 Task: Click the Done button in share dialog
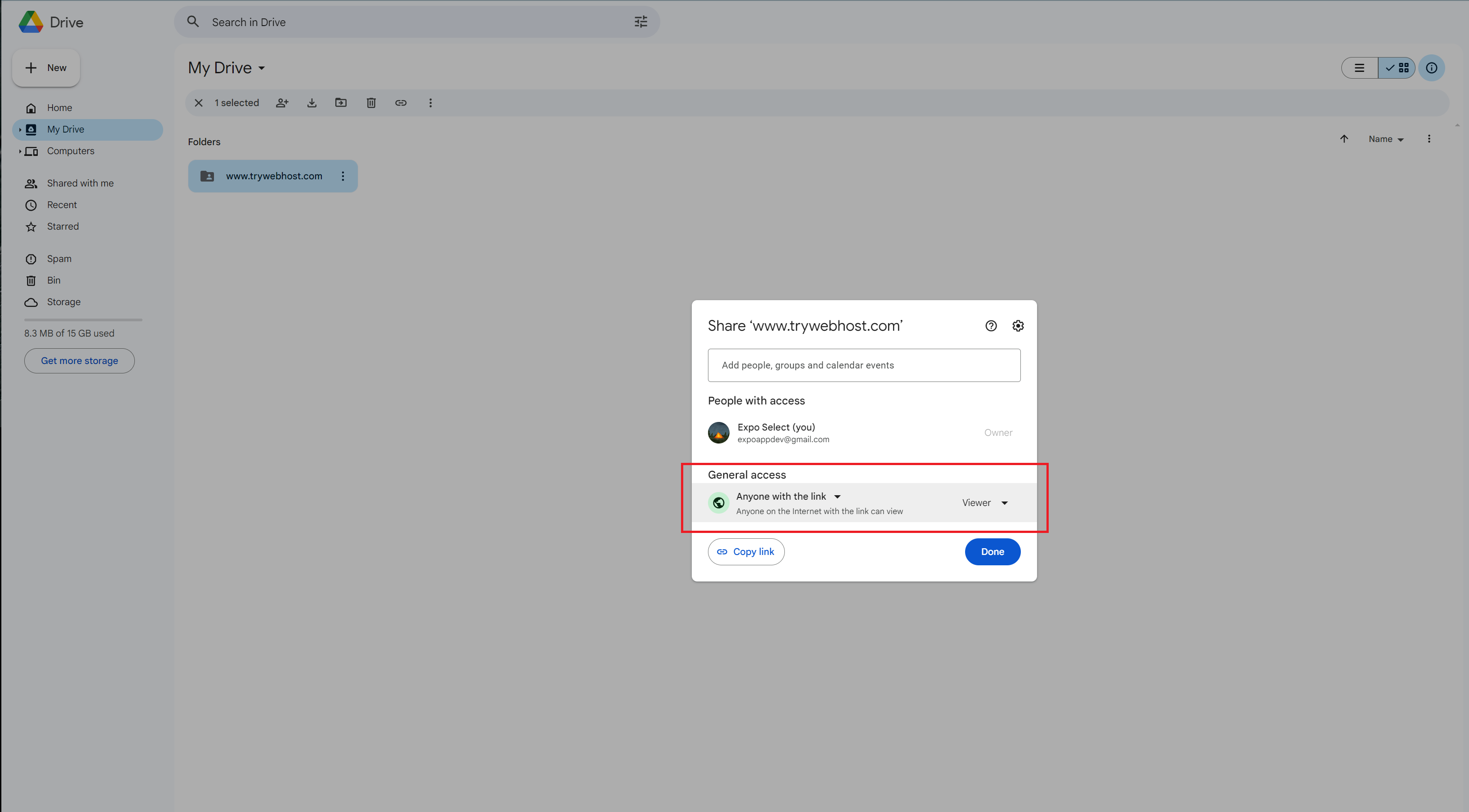(x=992, y=551)
